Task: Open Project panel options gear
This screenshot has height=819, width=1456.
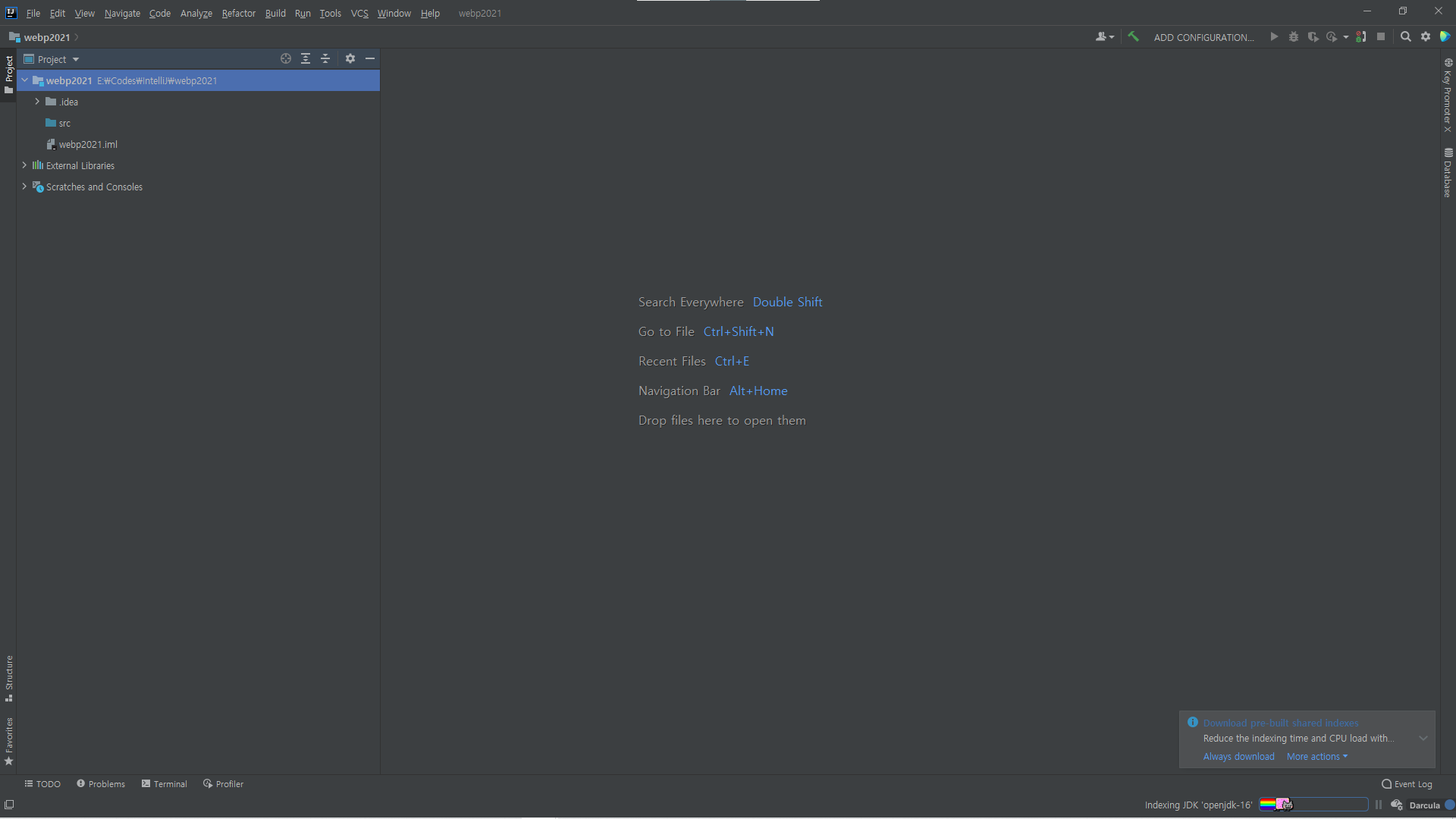Action: point(350,58)
